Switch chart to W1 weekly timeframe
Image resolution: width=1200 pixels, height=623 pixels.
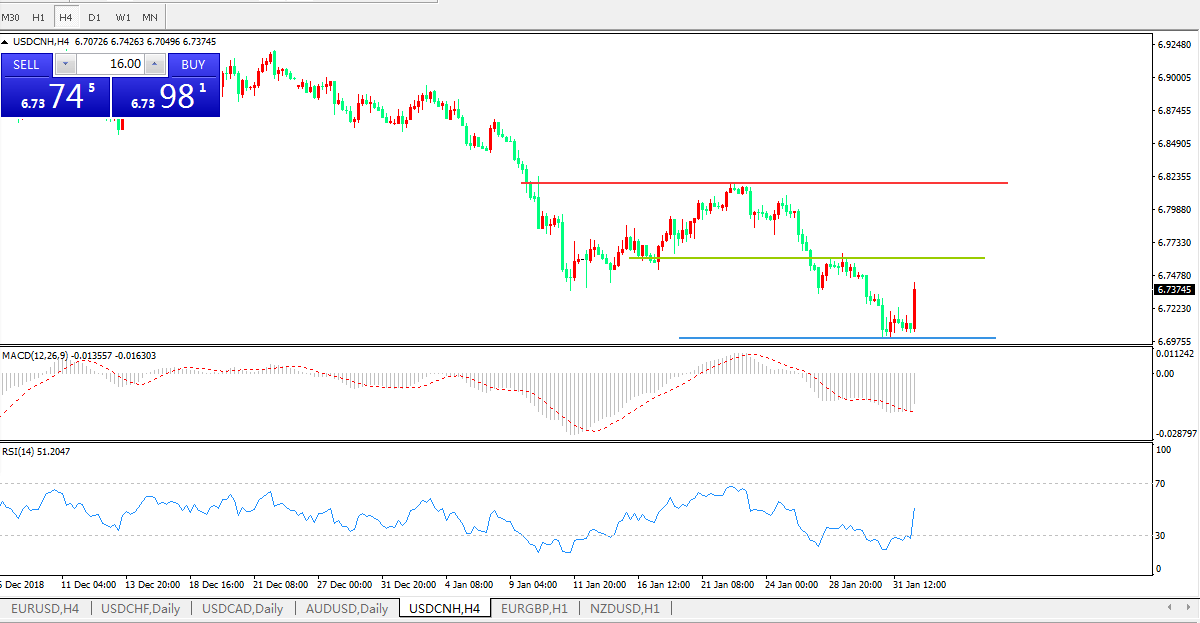pyautogui.click(x=122, y=17)
